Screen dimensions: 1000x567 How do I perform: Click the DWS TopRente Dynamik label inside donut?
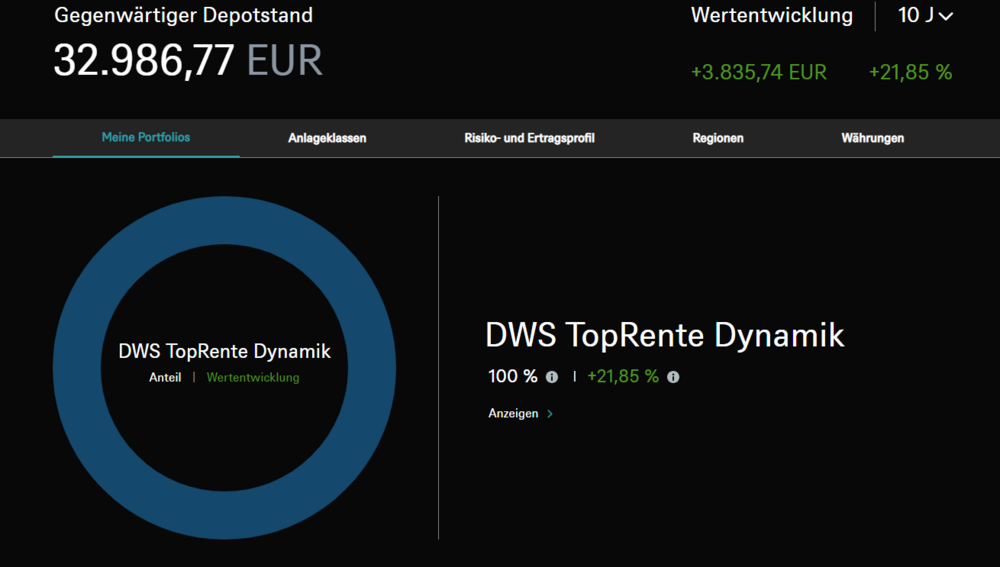pos(224,351)
